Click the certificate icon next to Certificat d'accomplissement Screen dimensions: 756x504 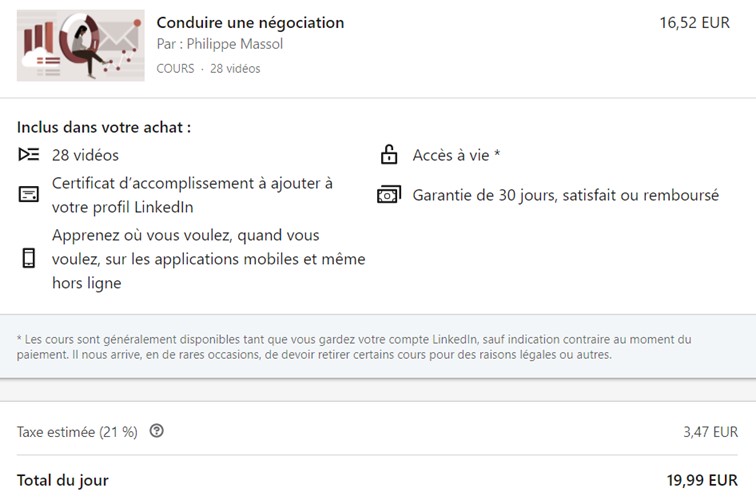(x=28, y=194)
